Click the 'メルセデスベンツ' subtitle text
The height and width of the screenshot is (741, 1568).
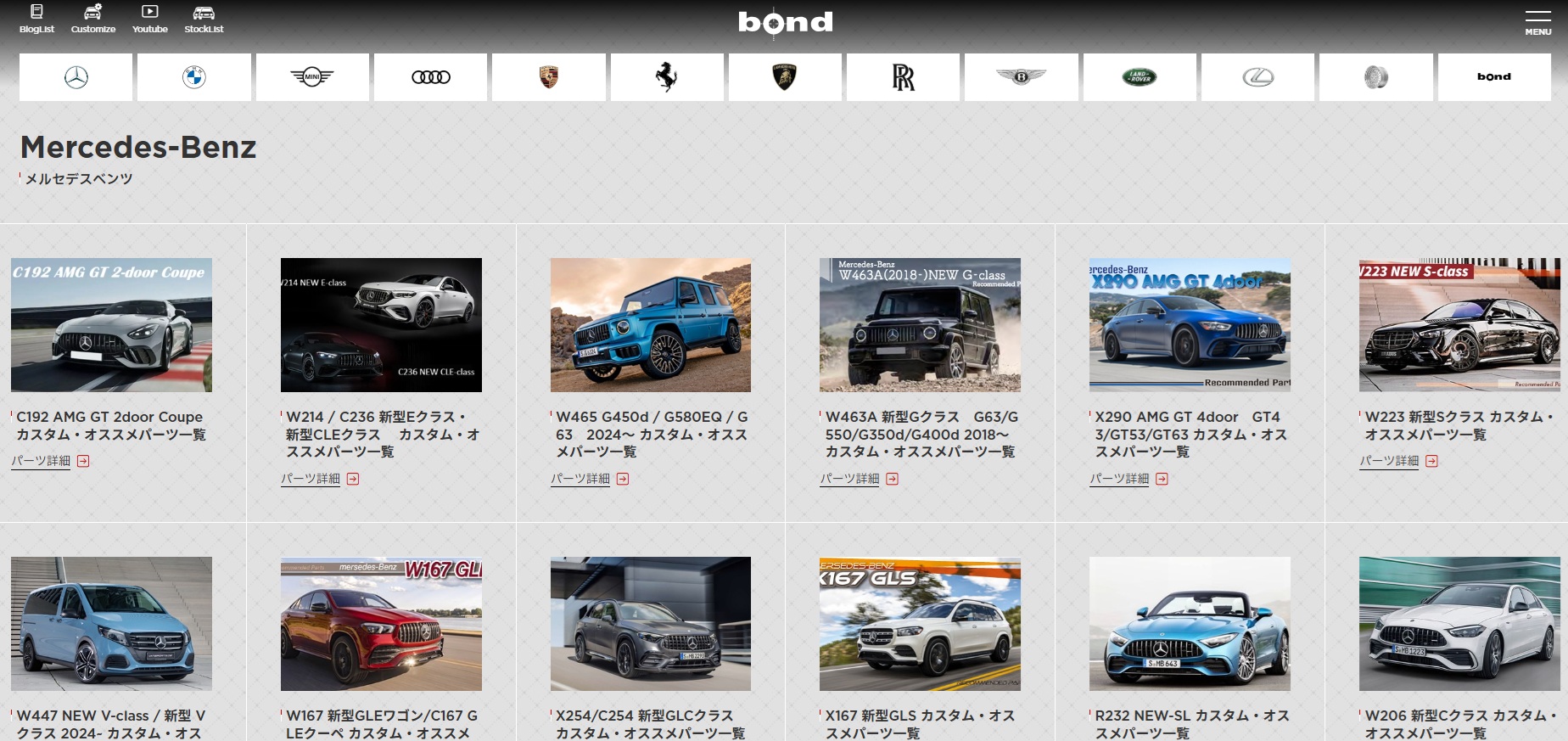click(x=79, y=179)
